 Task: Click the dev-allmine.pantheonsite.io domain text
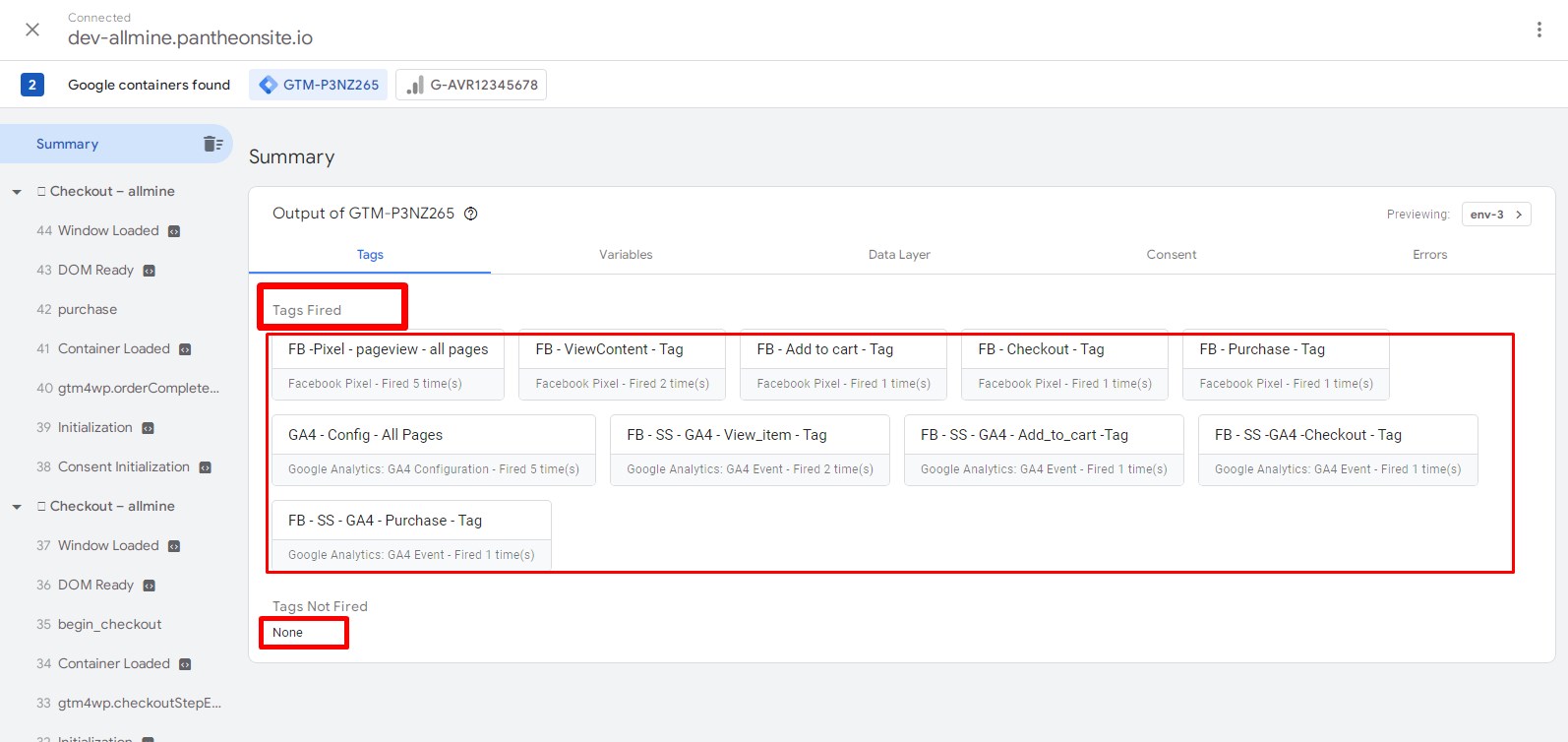point(190,38)
